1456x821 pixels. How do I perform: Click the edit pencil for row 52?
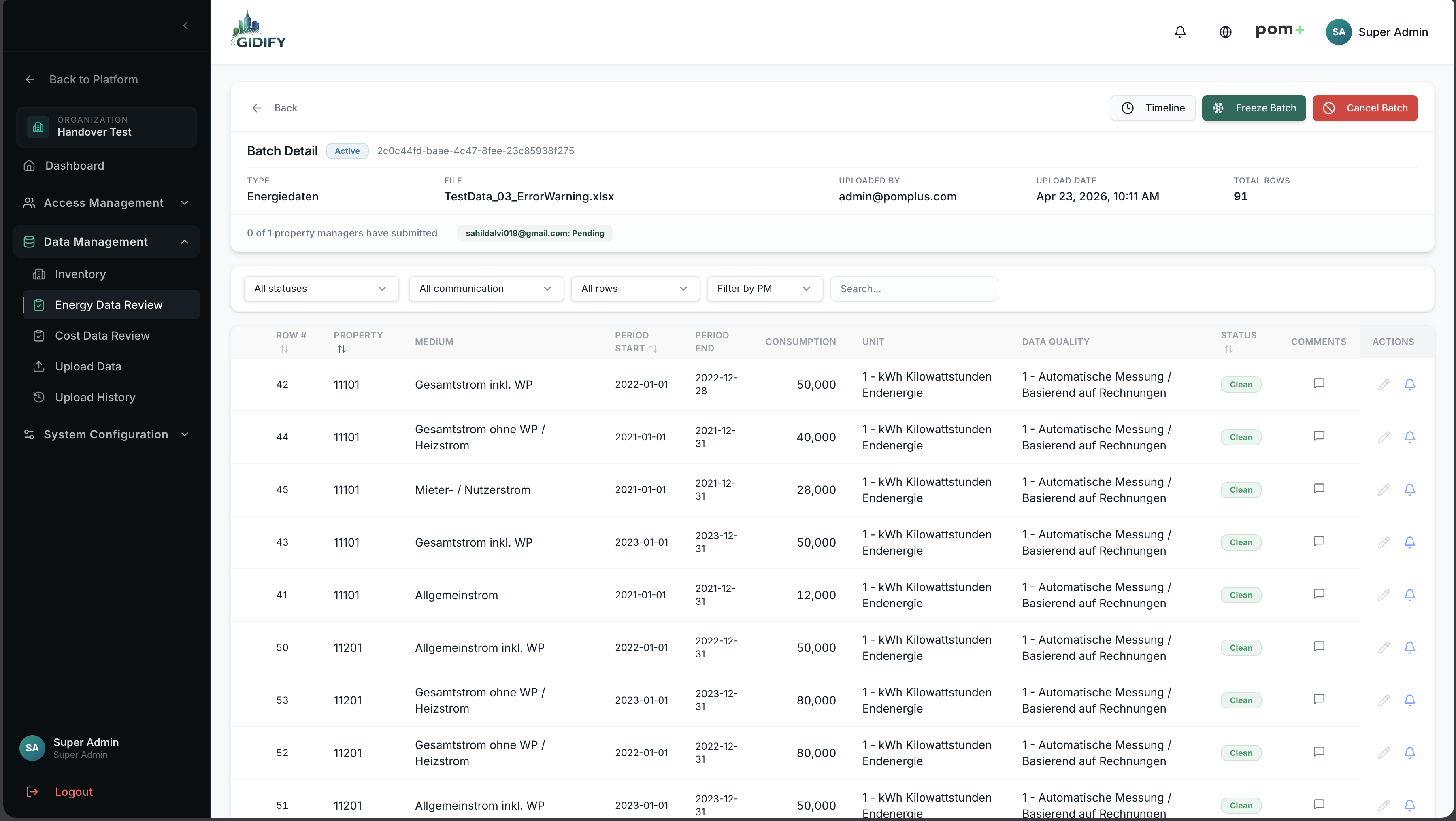[x=1383, y=753]
